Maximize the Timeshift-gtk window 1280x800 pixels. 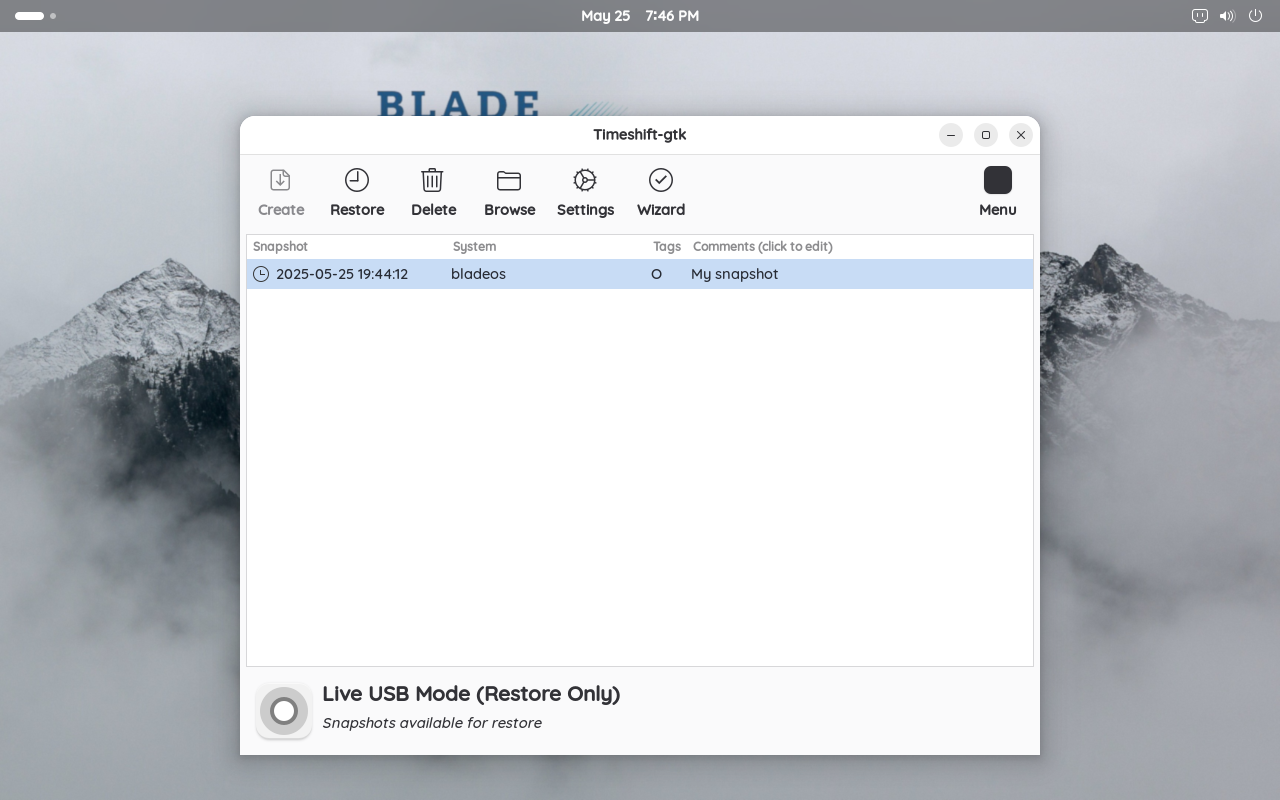(x=986, y=135)
